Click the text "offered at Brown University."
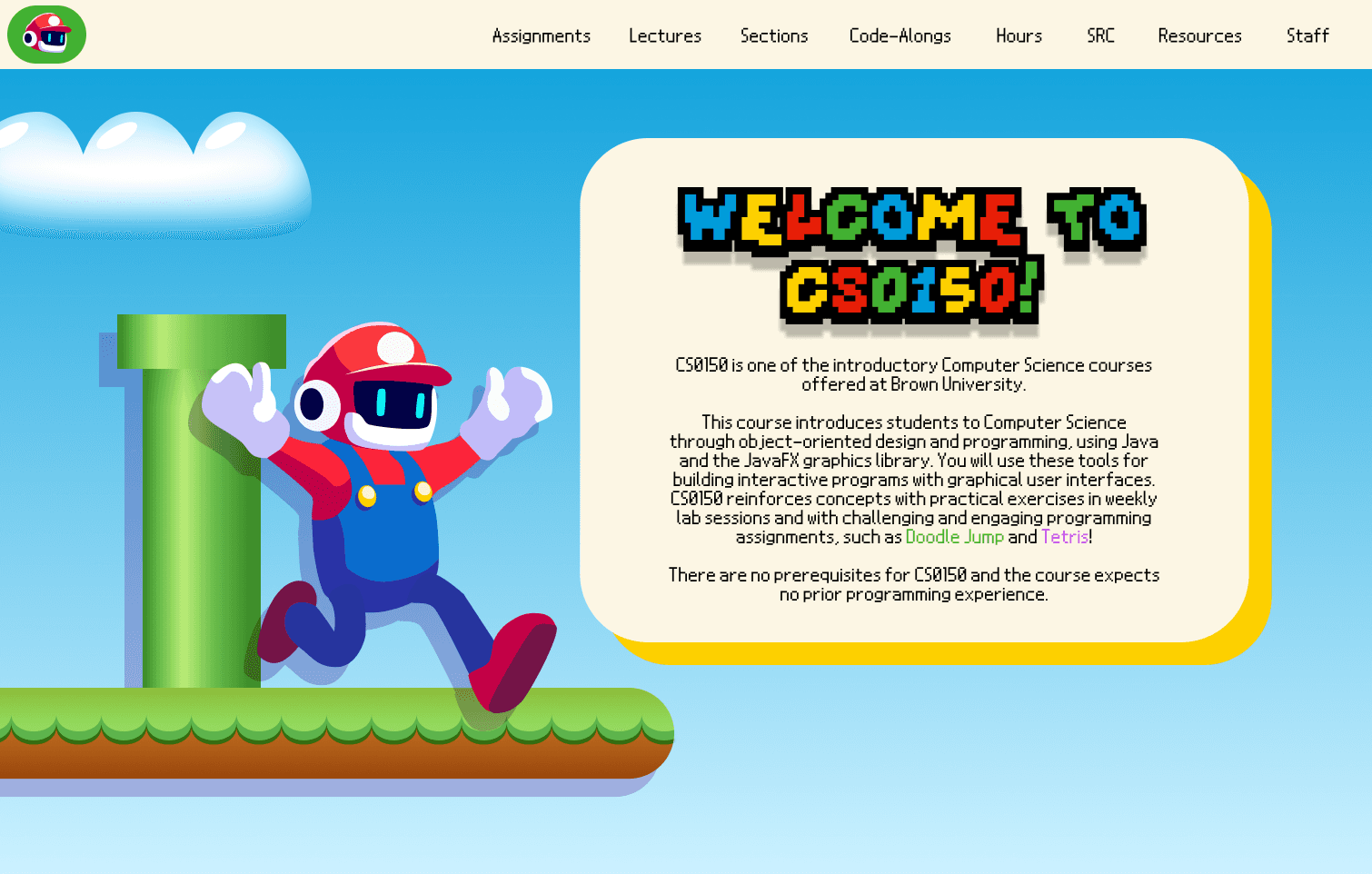Viewport: 1372px width, 874px height. click(x=914, y=384)
